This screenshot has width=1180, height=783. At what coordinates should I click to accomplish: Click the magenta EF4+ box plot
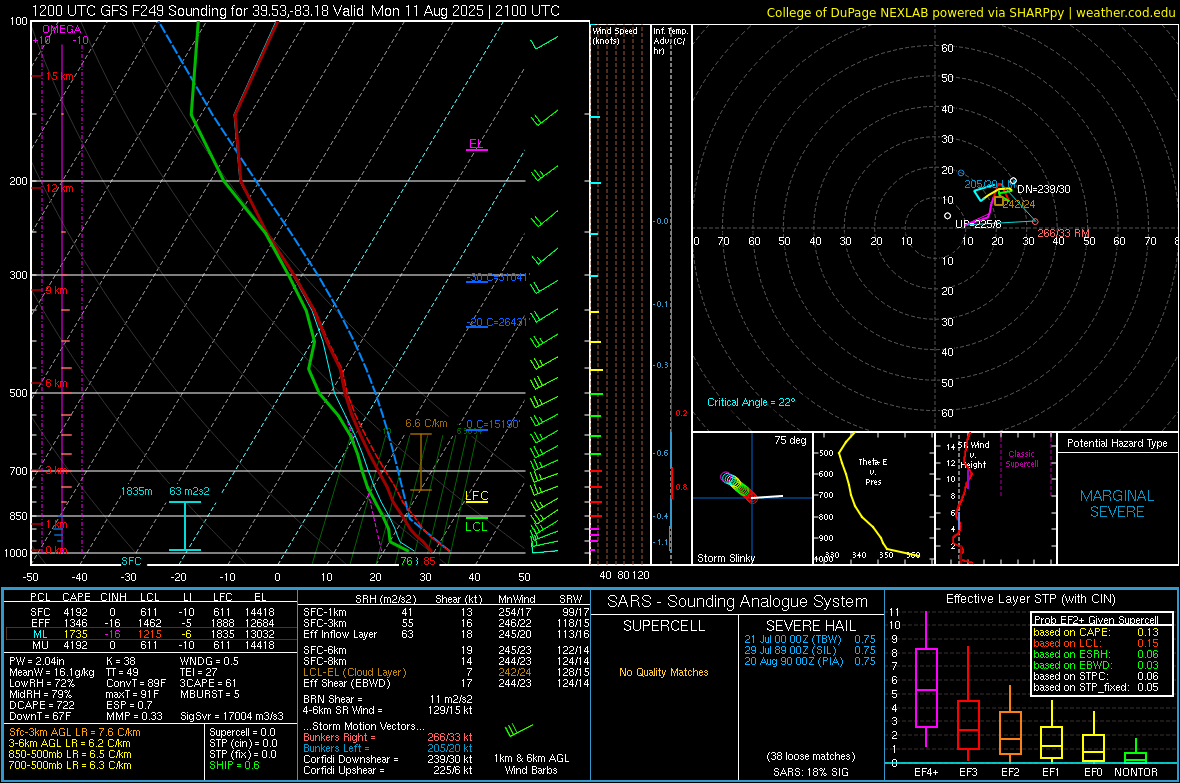(x=926, y=679)
